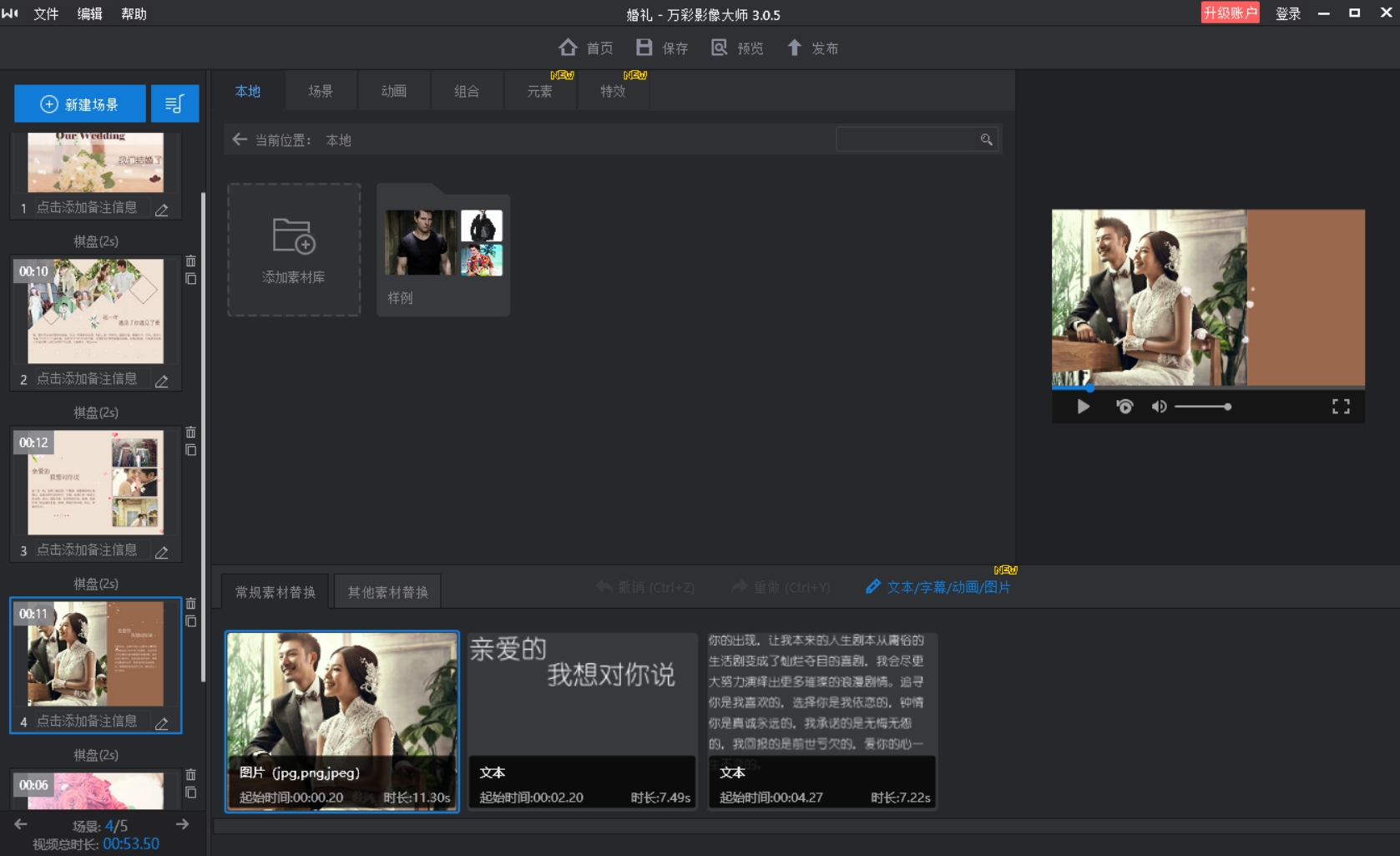Go to next scene with right arrow
The width and height of the screenshot is (1400, 856).
pyautogui.click(x=182, y=824)
